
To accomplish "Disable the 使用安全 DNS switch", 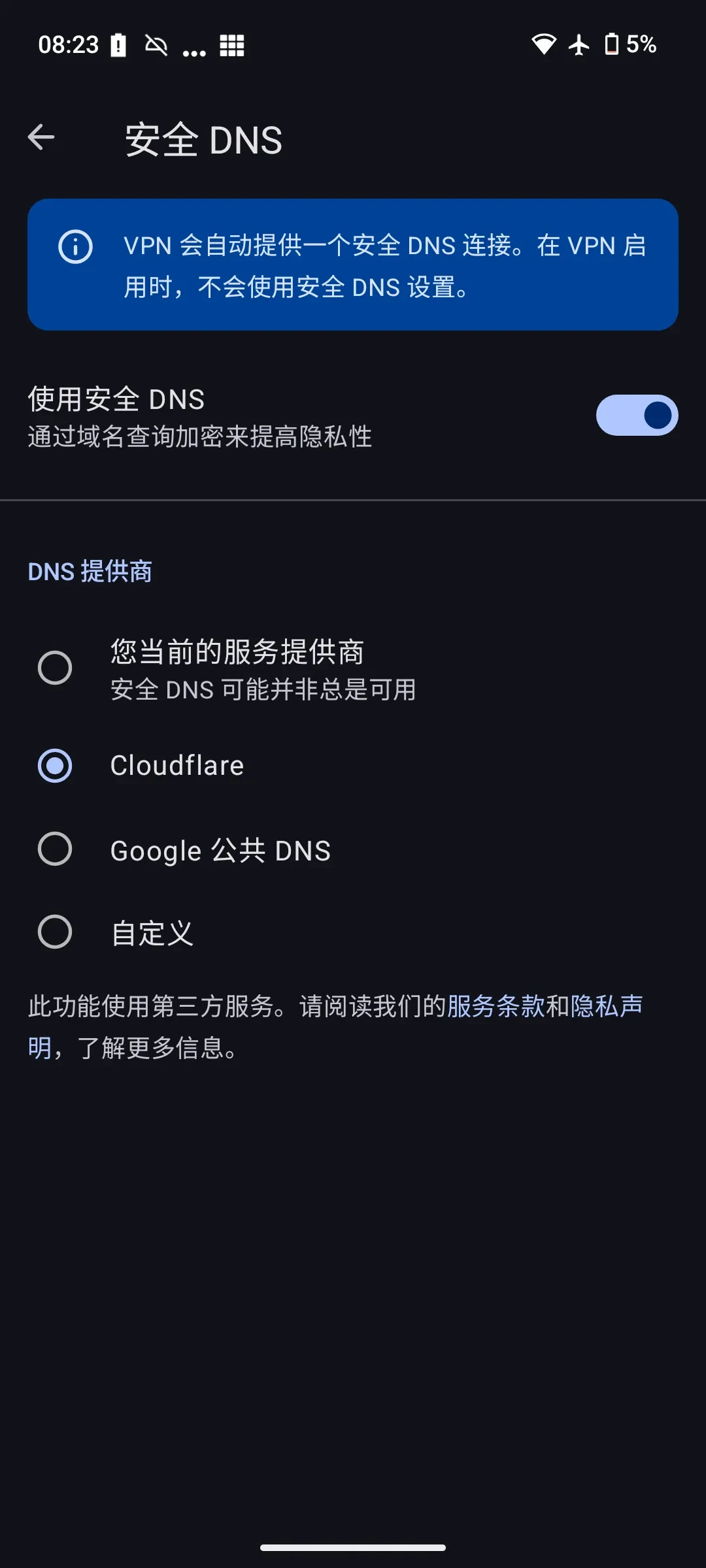I will 637,415.
